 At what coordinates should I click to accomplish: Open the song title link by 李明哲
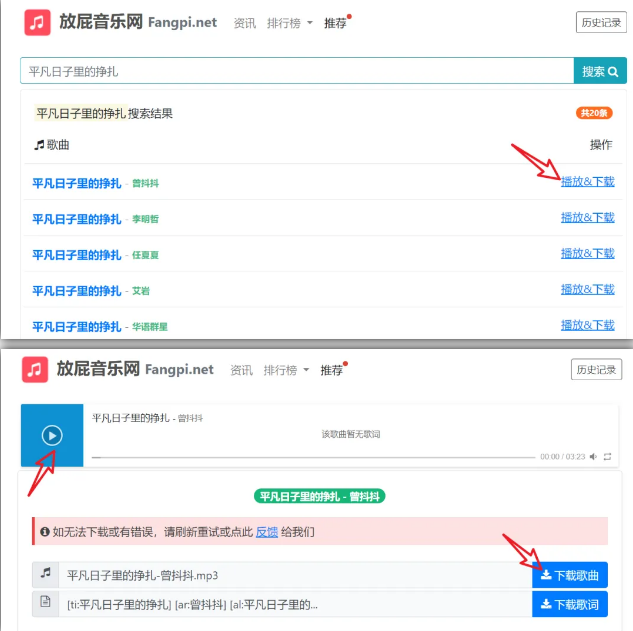[76, 219]
